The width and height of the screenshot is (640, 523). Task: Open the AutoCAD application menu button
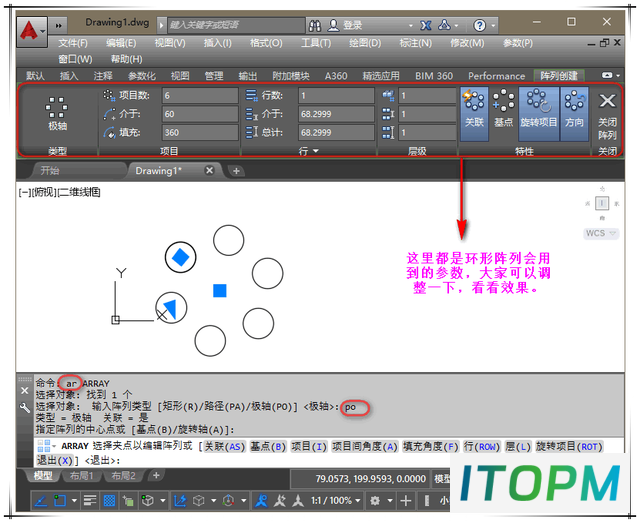pyautogui.click(x=32, y=31)
